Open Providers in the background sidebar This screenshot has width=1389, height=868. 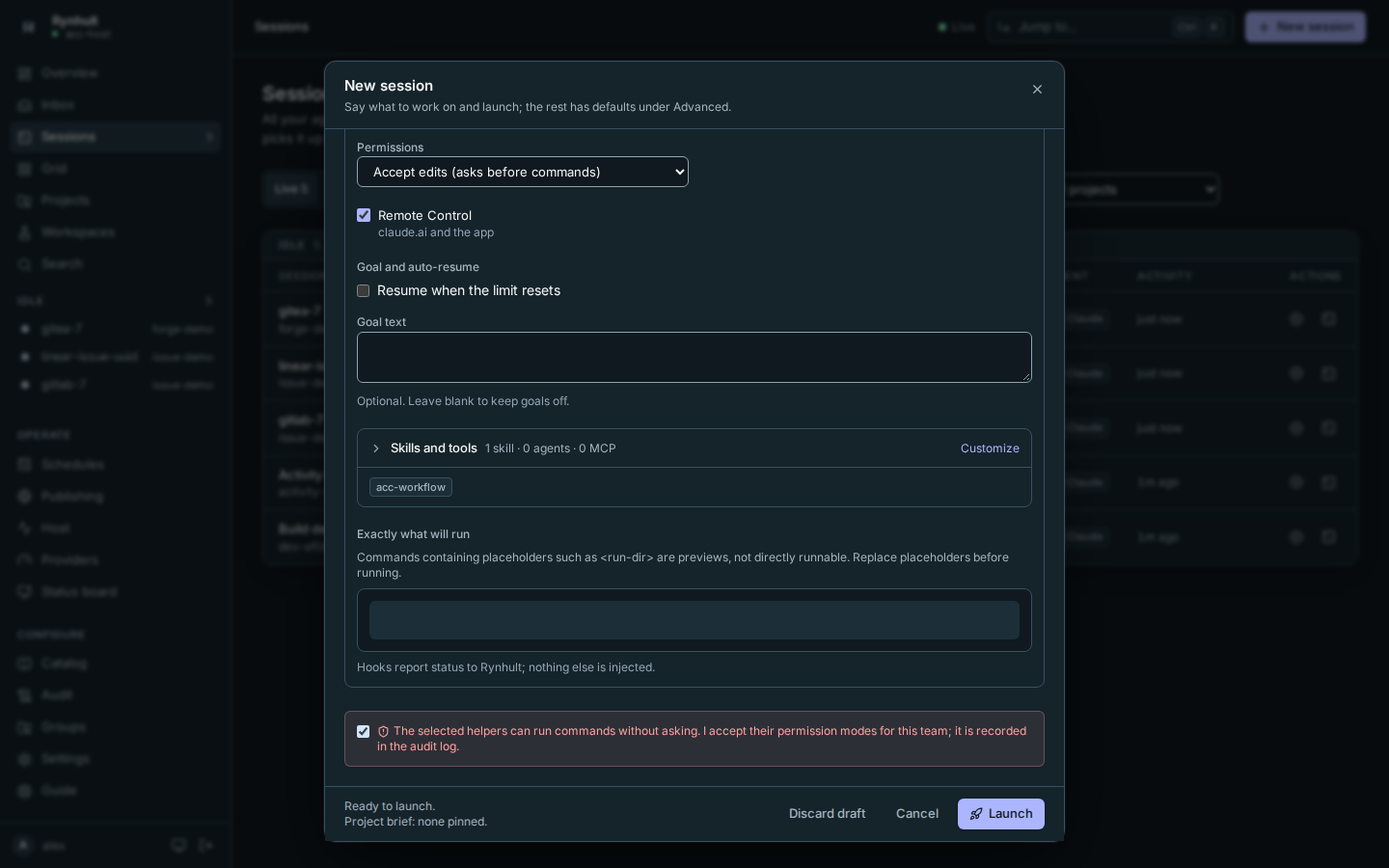click(116, 560)
